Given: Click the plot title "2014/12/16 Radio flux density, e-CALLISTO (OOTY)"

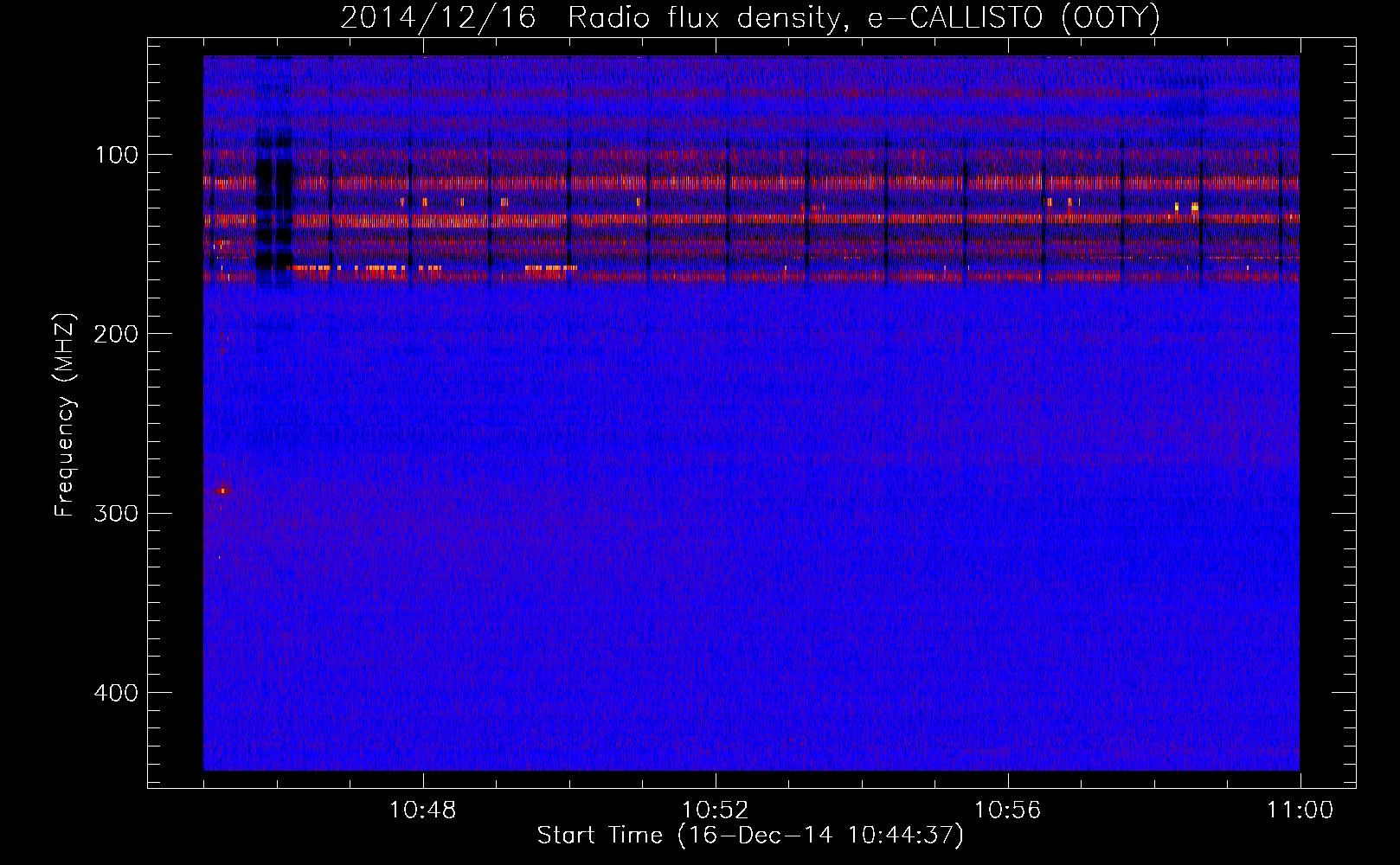Looking at the screenshot, I should pyautogui.click(x=749, y=17).
